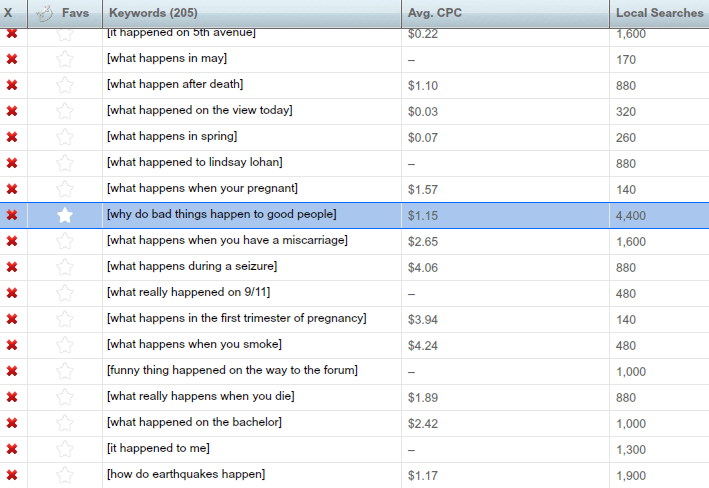The image size is (709, 488).
Task: Star 'how do earthquakes happen' keyword
Action: (x=65, y=475)
